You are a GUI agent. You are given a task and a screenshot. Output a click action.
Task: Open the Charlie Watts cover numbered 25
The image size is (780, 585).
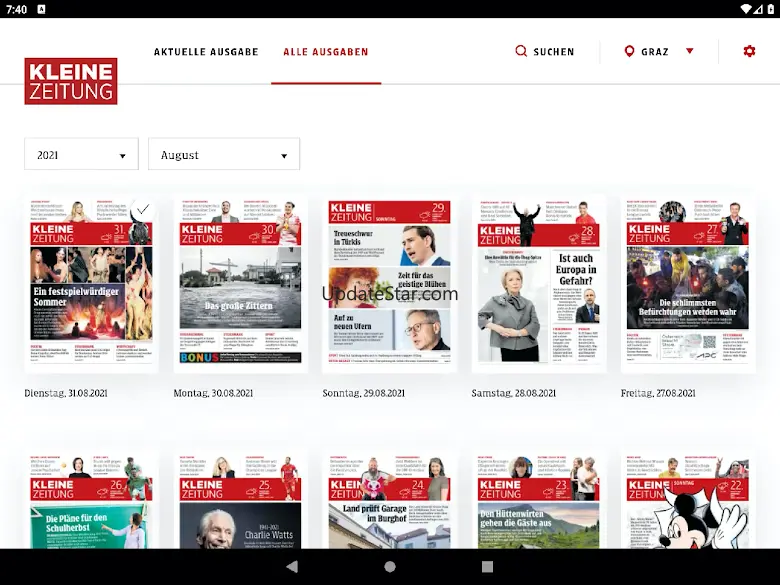pyautogui.click(x=240, y=500)
